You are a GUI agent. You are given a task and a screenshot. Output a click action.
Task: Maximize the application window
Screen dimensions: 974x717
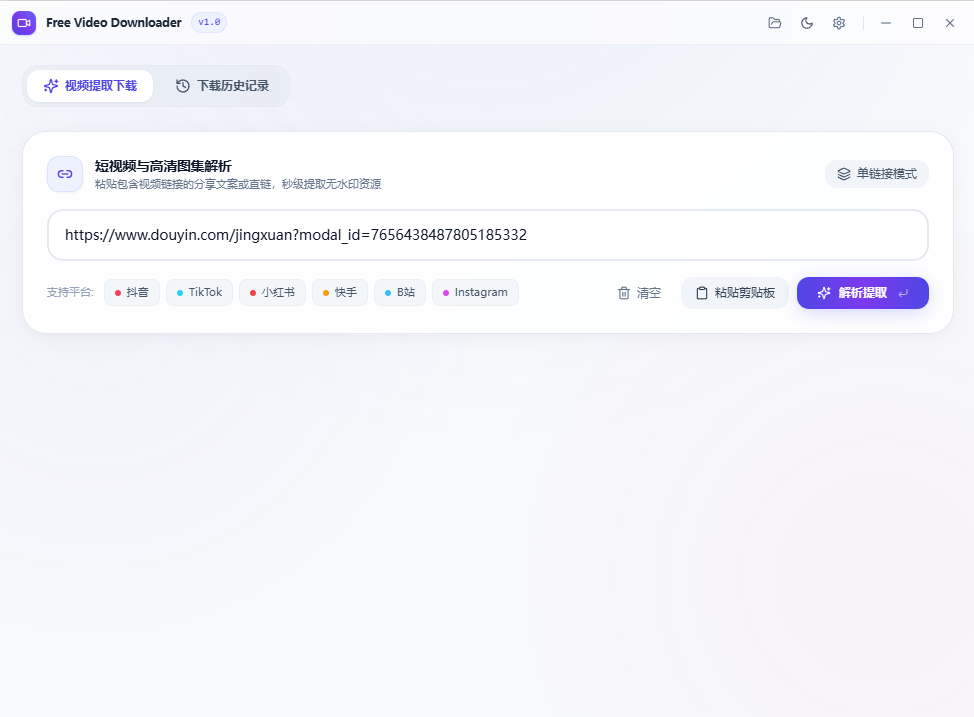[917, 23]
